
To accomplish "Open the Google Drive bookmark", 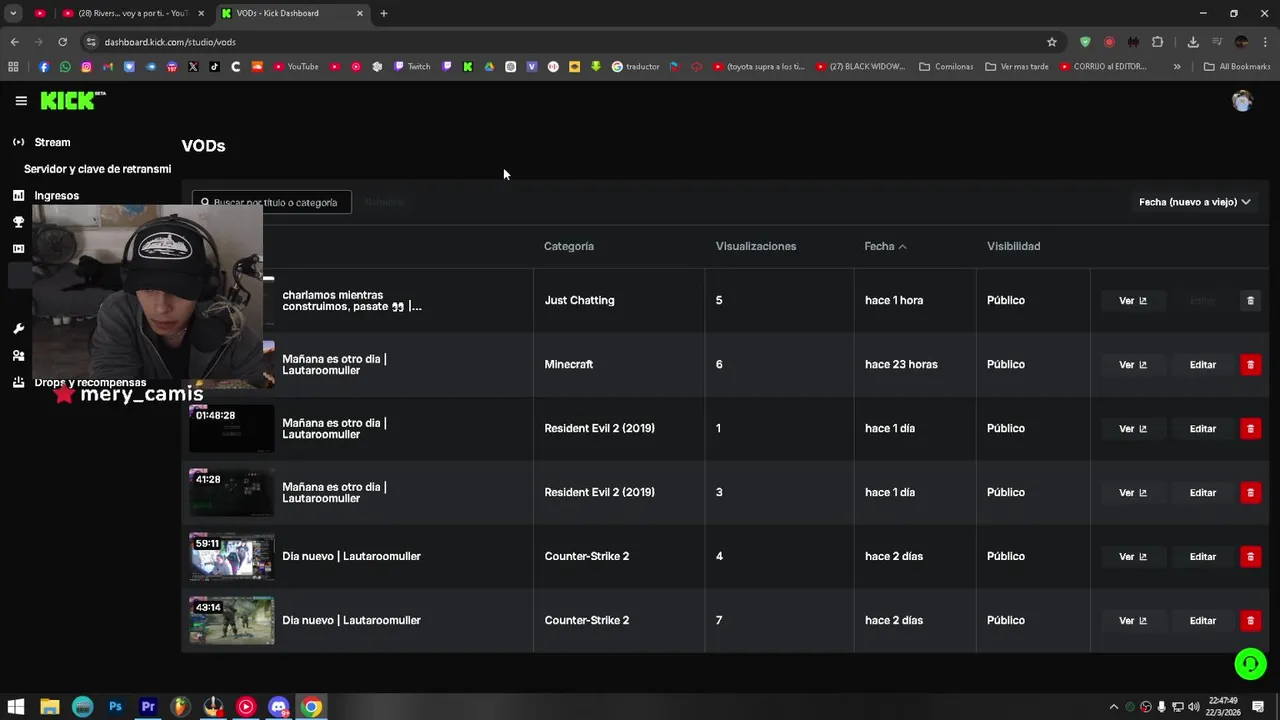I will pyautogui.click(x=489, y=67).
